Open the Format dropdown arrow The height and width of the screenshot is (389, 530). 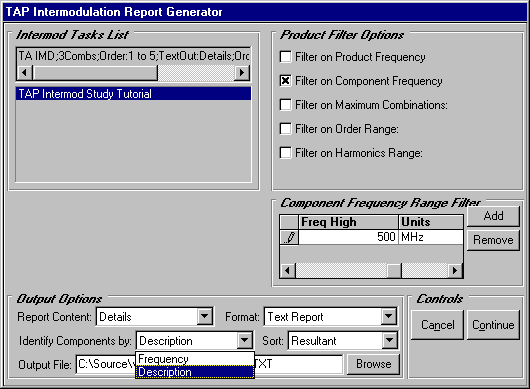click(x=389, y=317)
